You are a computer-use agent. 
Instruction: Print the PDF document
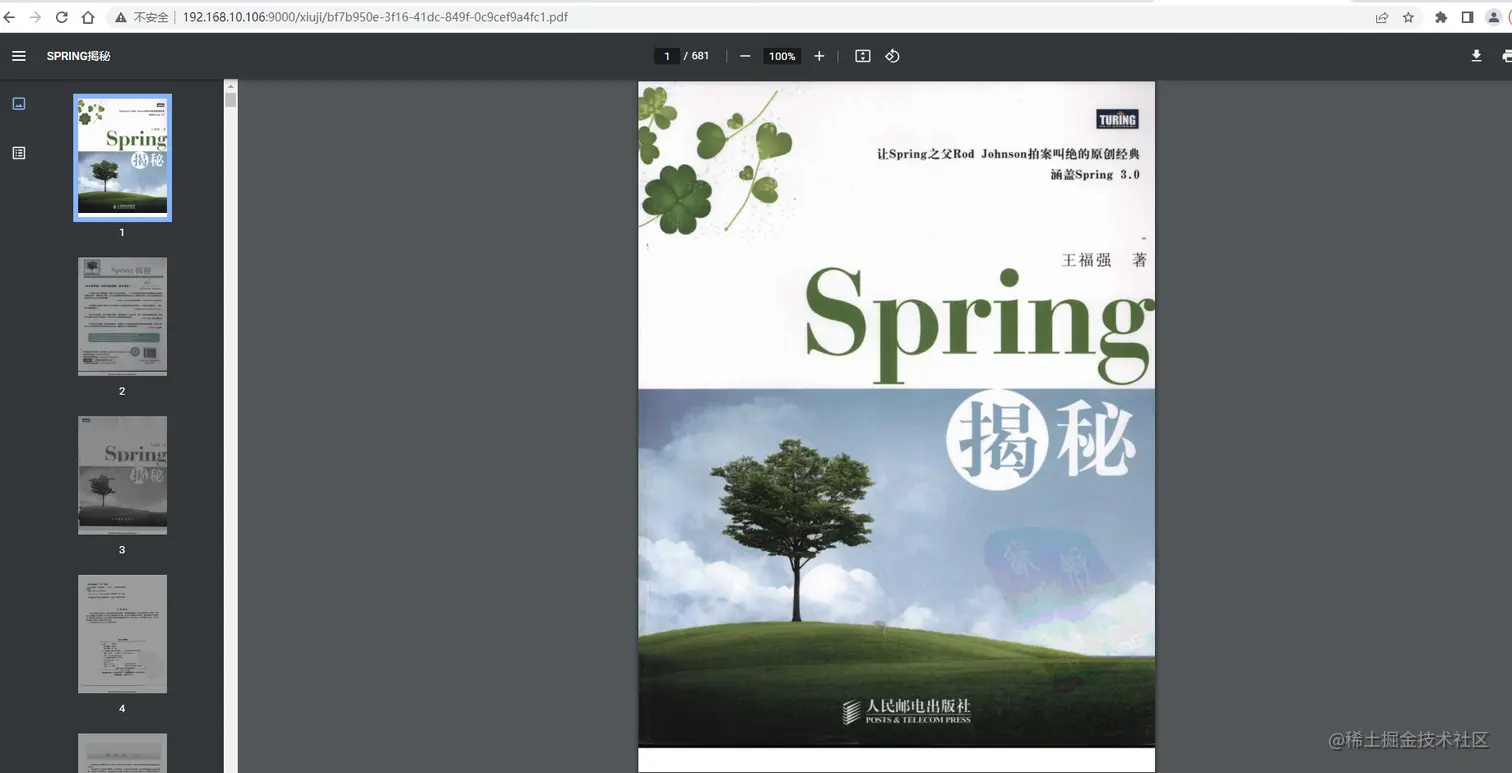(x=1506, y=56)
